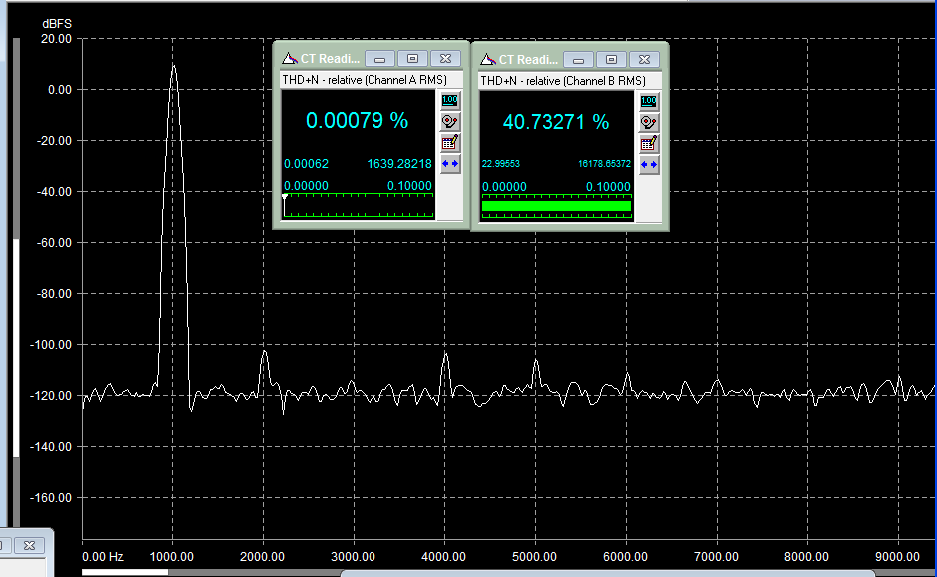Click the blue double-arrow icon in Channel A readout
The width and height of the screenshot is (937, 577).
(x=450, y=164)
